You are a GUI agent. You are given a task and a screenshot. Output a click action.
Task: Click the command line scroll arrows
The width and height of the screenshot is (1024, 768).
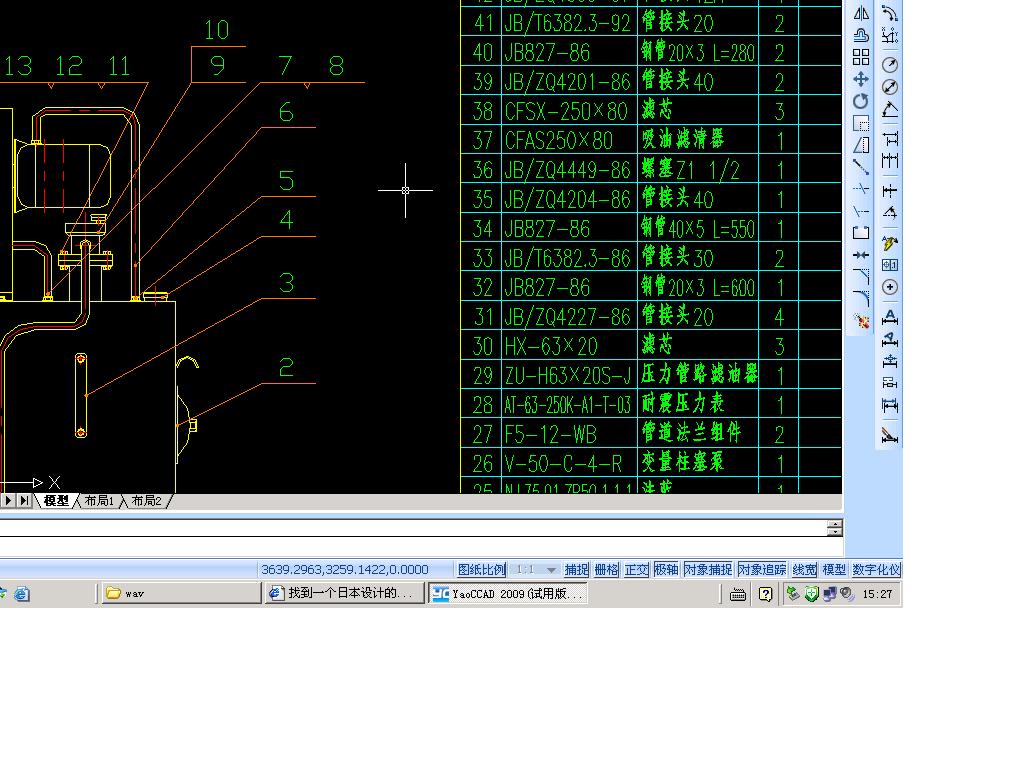(x=834, y=528)
